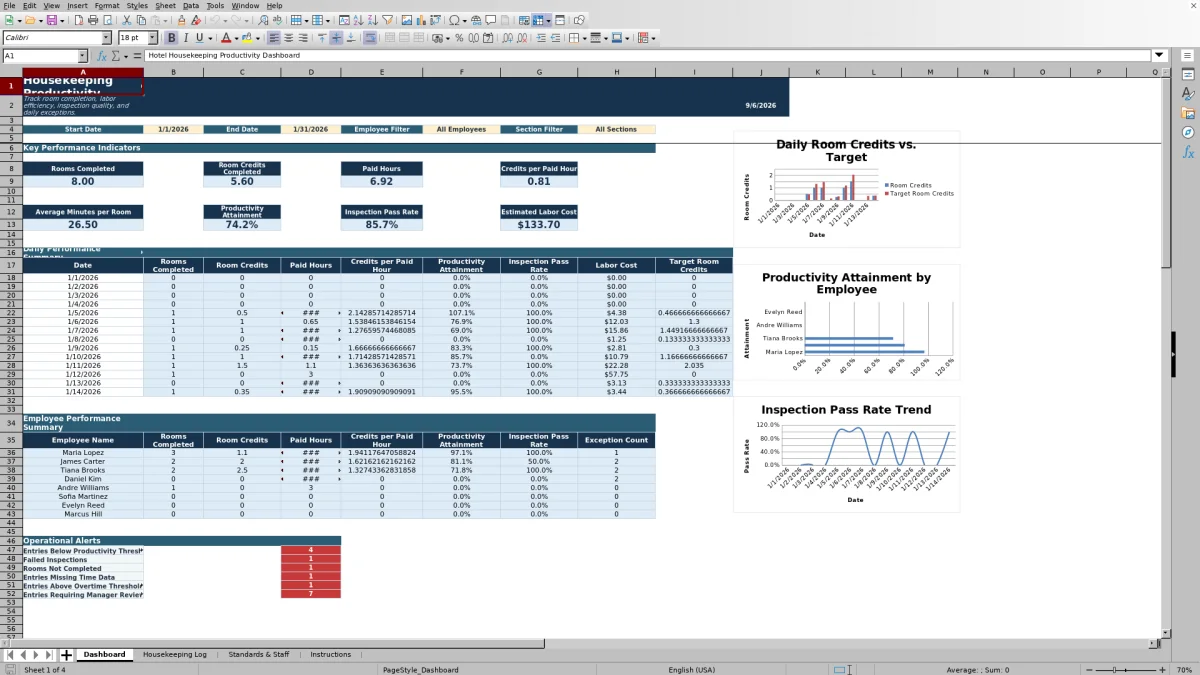
Task: Run the Spelling check icon
Action: pos(277,20)
